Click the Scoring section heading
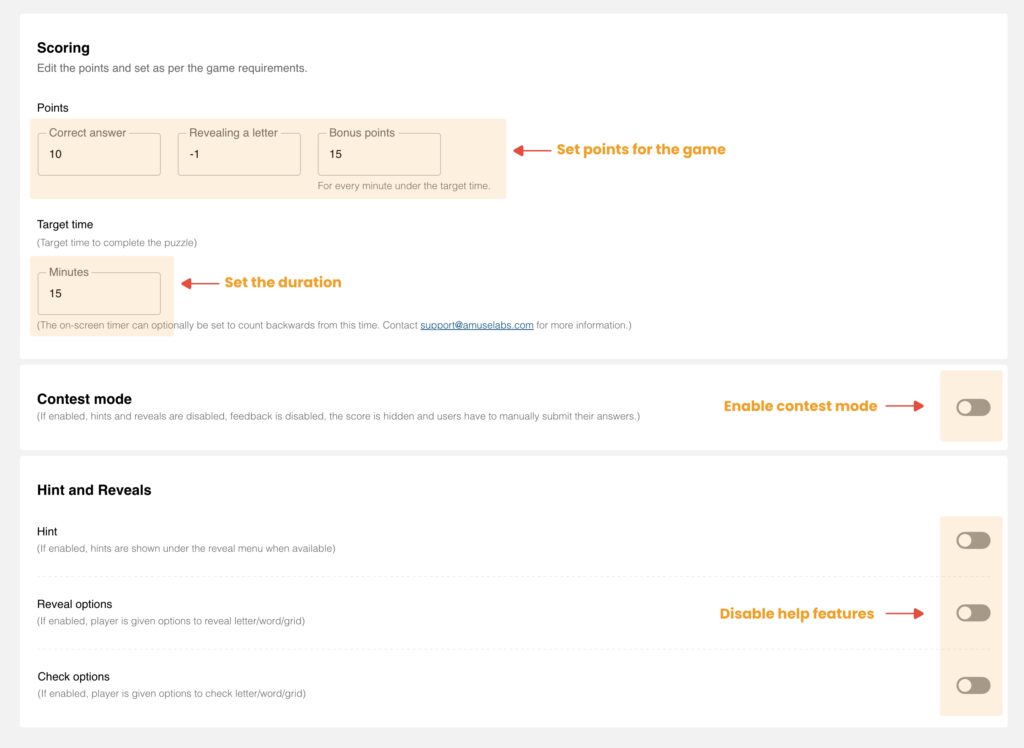The width and height of the screenshot is (1024, 748). [63, 48]
